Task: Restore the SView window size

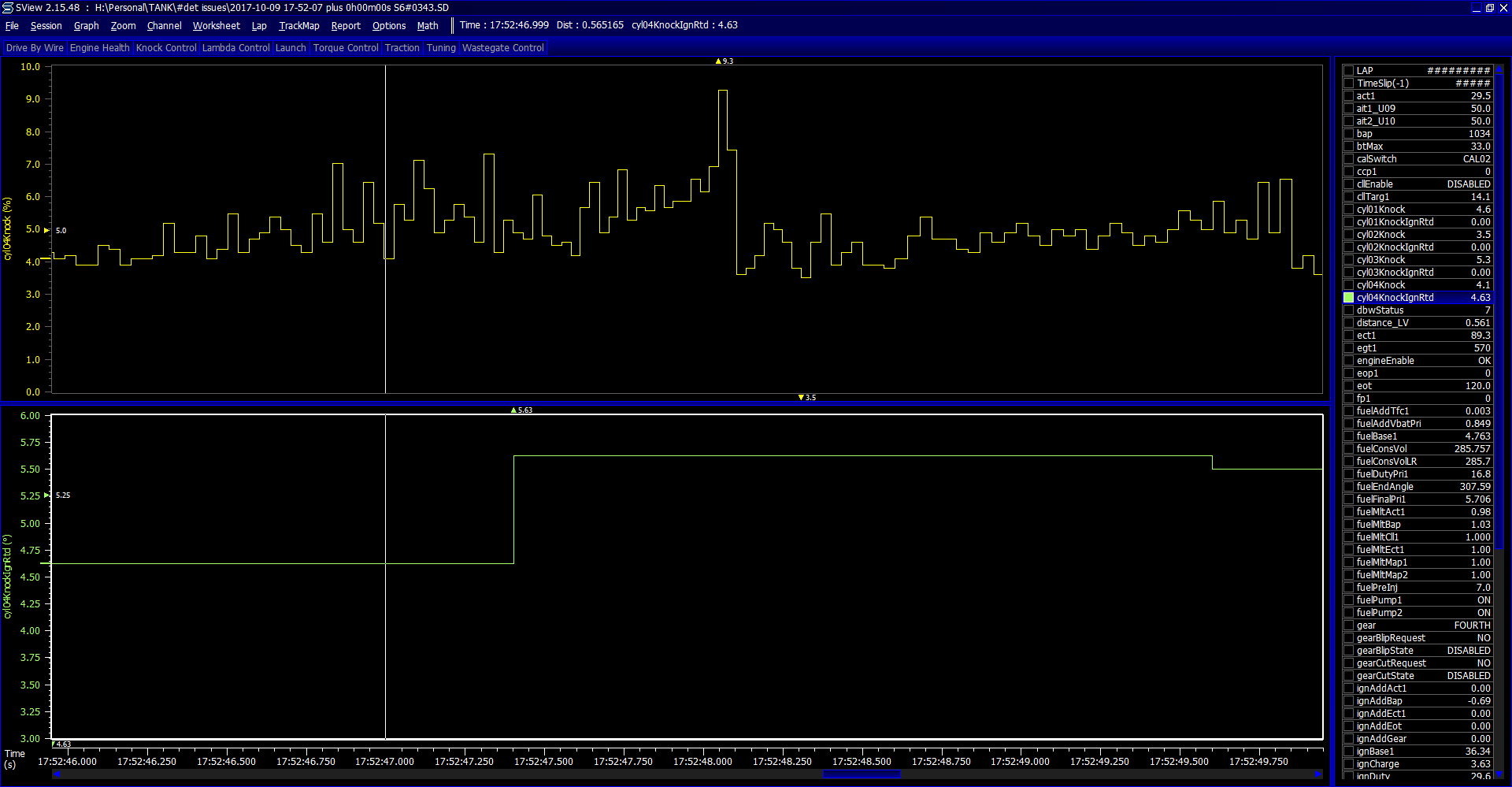Action: [1490, 8]
